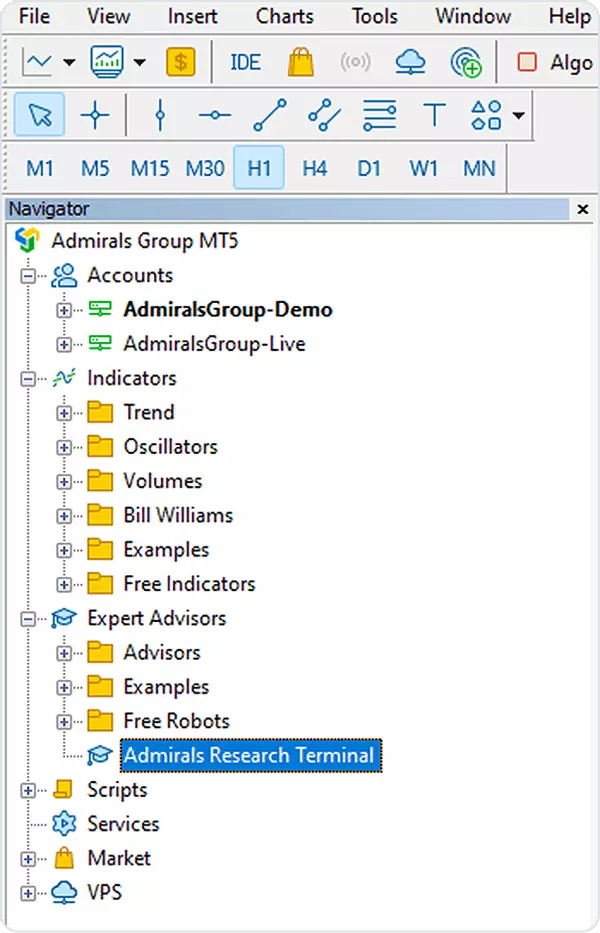Screen dimensions: 600x933
Task: Click the yellow dollar trading icon
Action: (181, 62)
